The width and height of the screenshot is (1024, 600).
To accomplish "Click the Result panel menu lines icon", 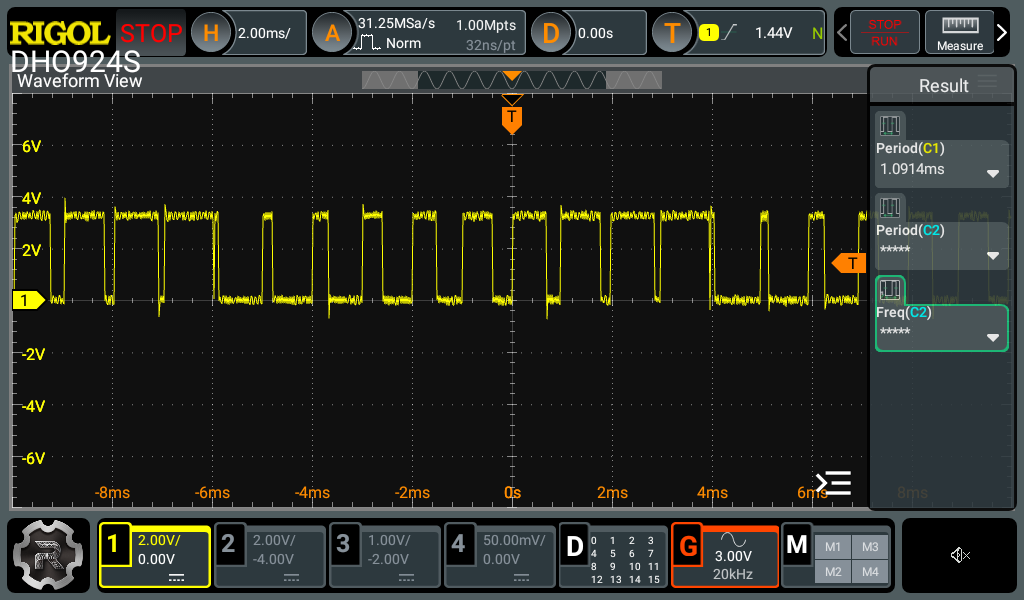I will coord(987,82).
